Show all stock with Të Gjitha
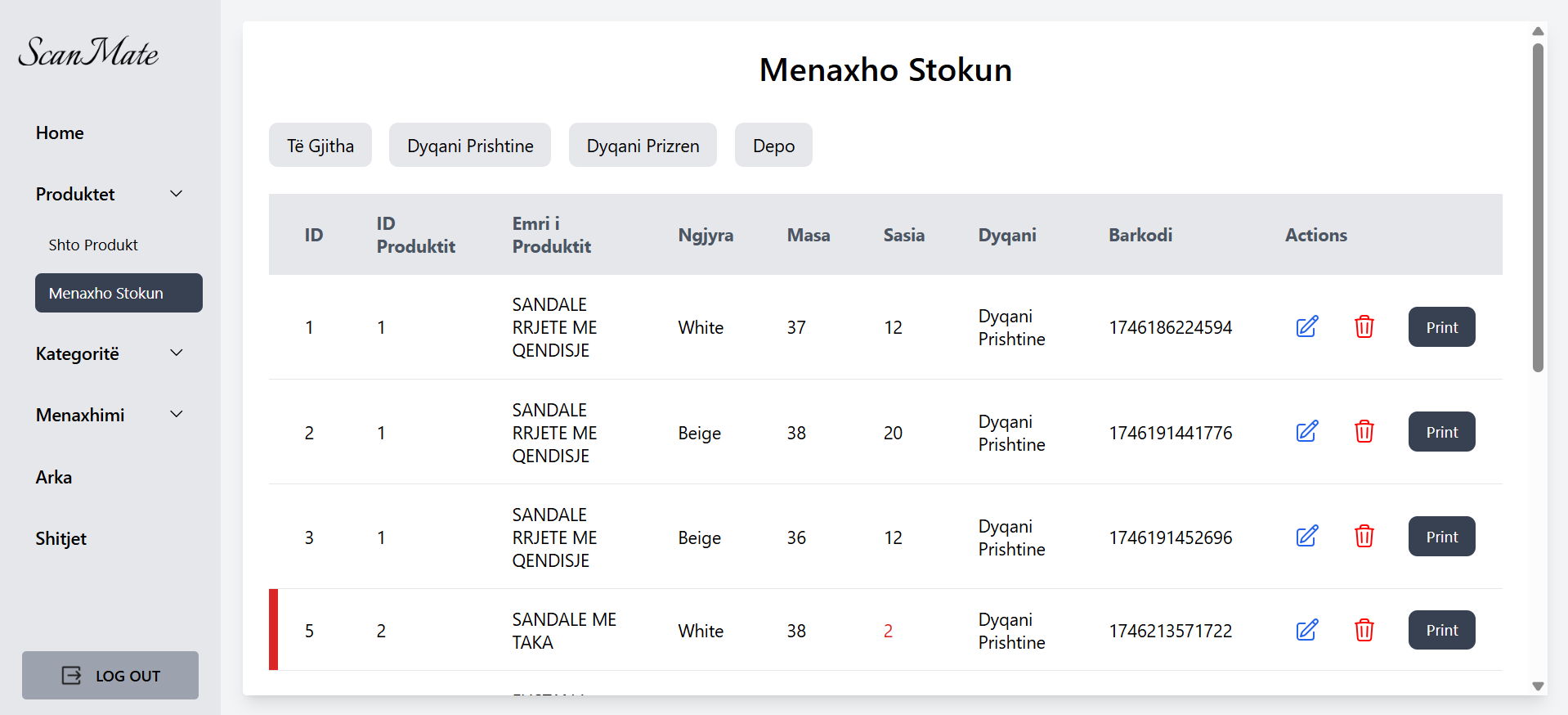The width and height of the screenshot is (1568, 715). pyautogui.click(x=320, y=146)
